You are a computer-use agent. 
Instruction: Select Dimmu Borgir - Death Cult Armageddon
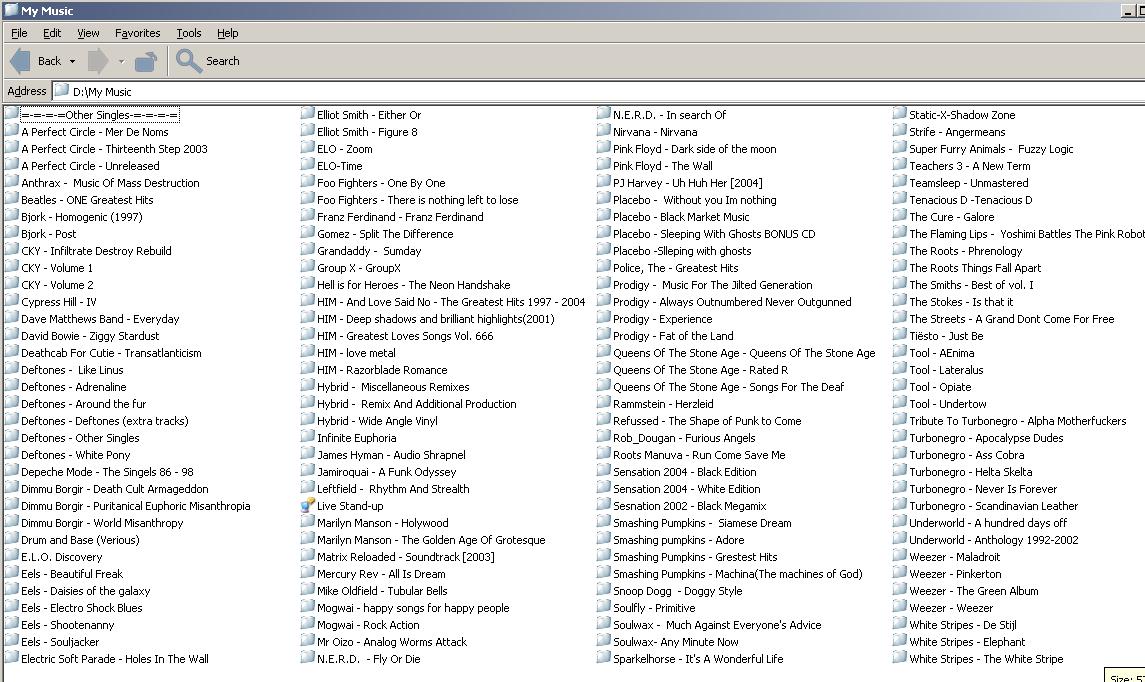115,489
